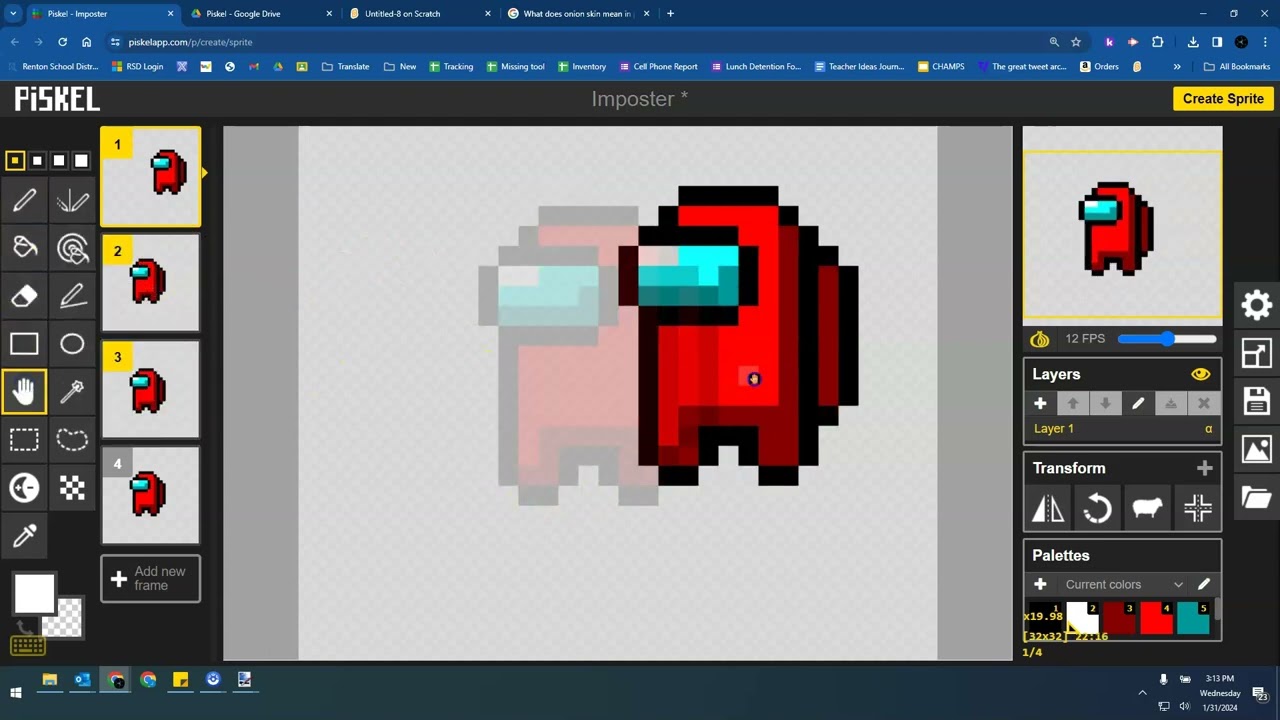Viewport: 1280px width, 720px height.
Task: Choose the smallest pen size
Action: pos(15,160)
